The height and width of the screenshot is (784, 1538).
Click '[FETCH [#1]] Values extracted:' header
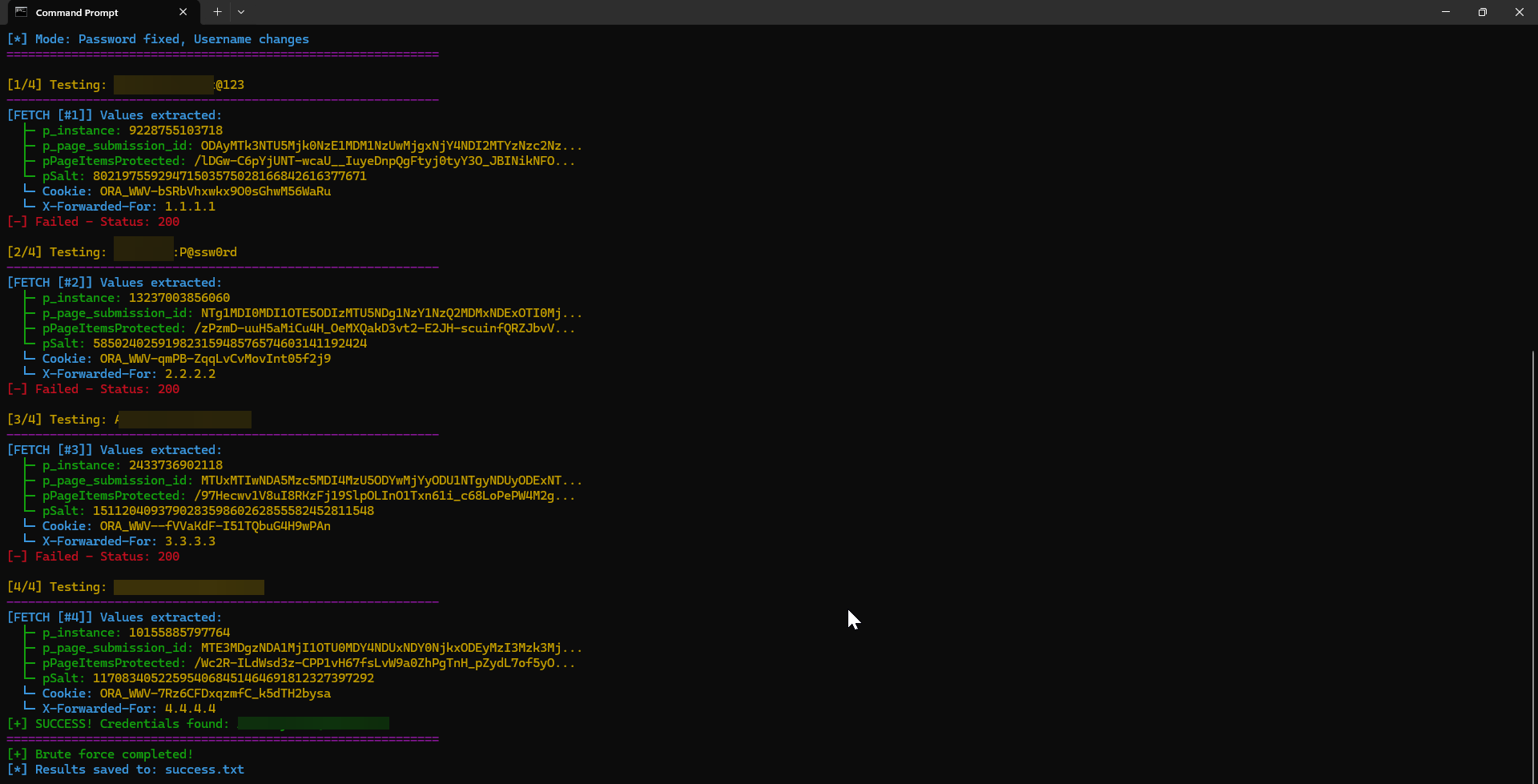[115, 115]
